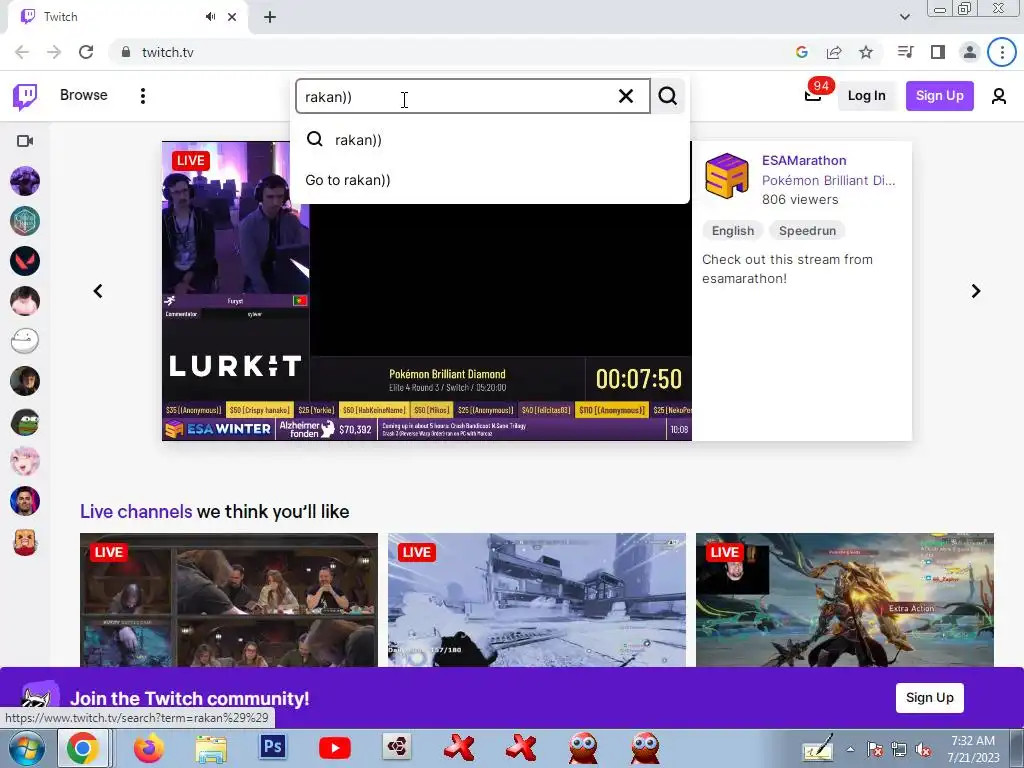Click the tray volume speaker icon
The width and height of the screenshot is (1024, 768).
[x=923, y=750]
